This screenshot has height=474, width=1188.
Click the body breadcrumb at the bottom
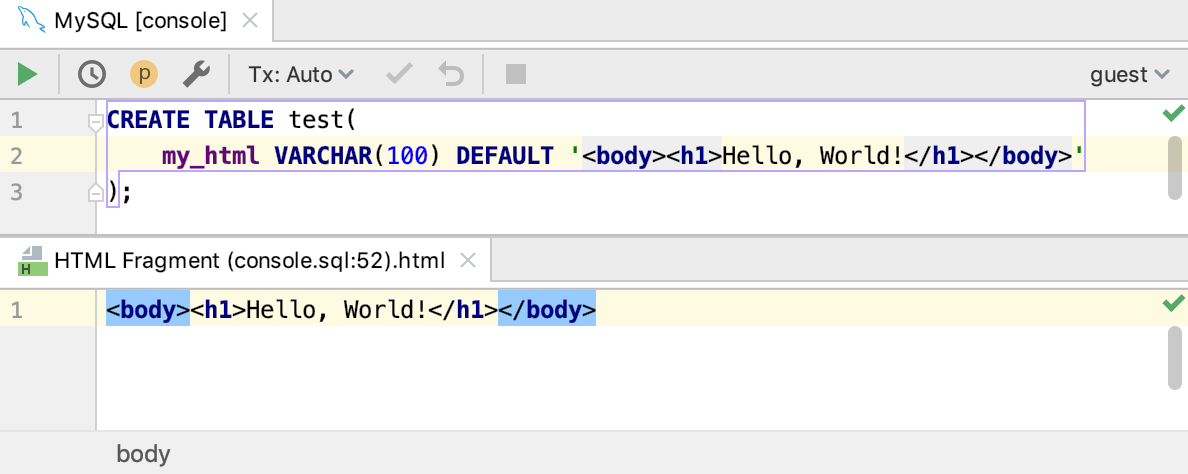coord(143,454)
